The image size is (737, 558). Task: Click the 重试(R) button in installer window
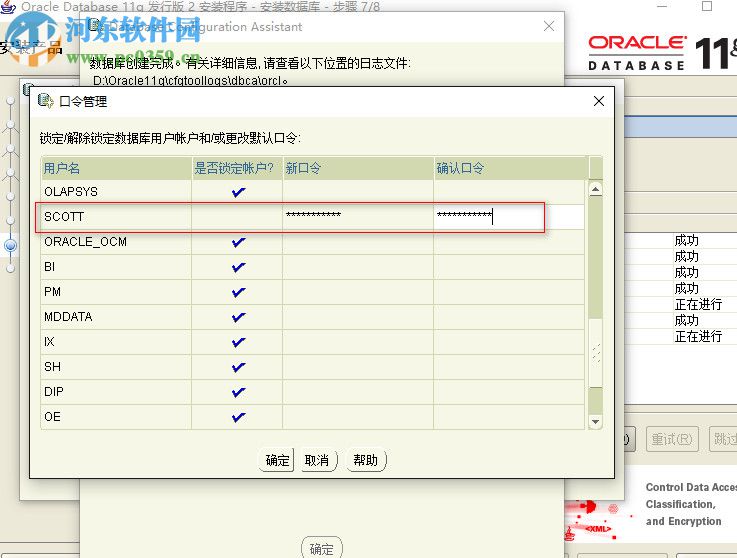point(672,439)
